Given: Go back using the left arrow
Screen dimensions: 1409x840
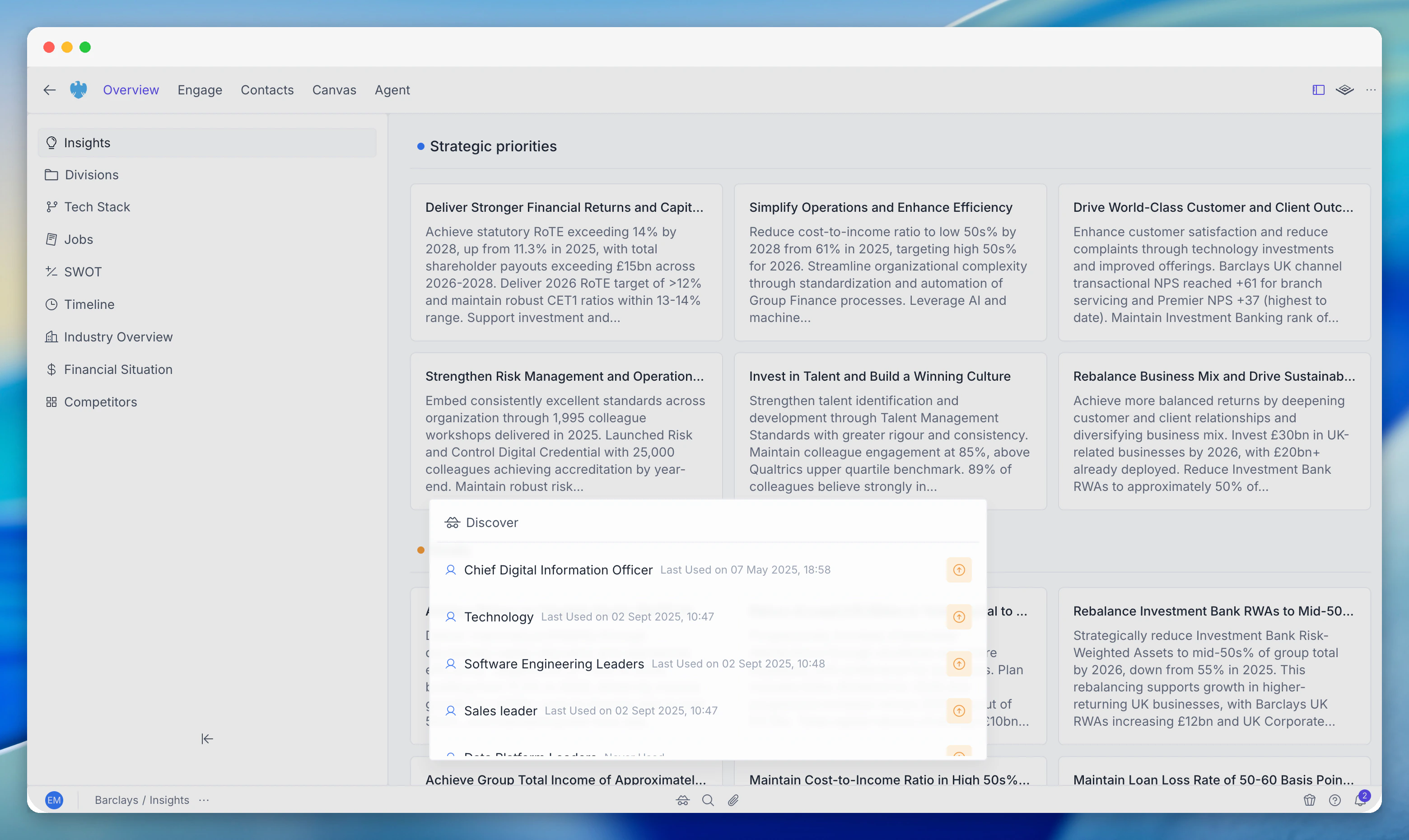Looking at the screenshot, I should [49, 90].
